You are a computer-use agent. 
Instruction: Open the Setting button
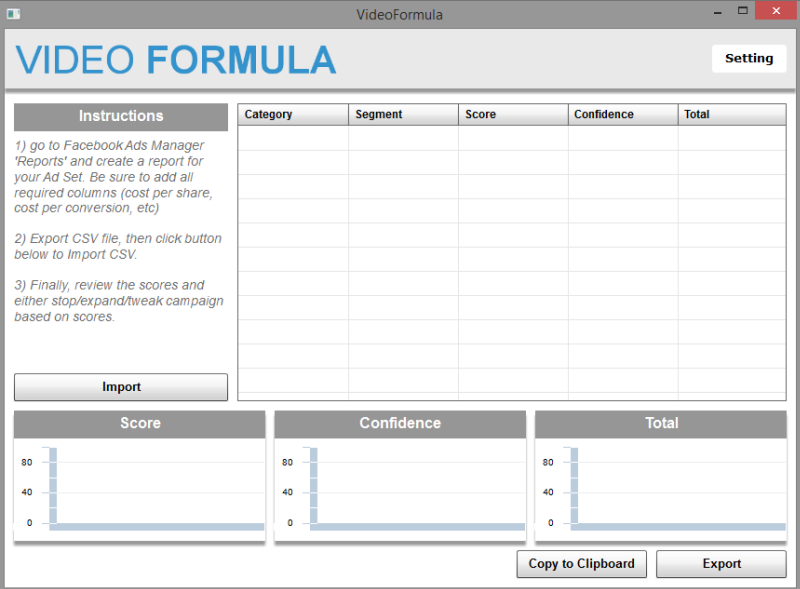pos(748,58)
